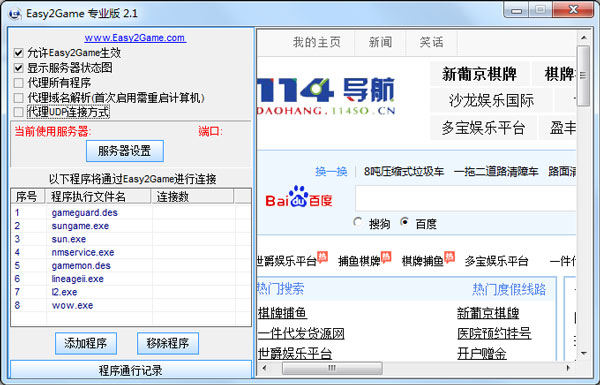Open the www.Easy2Game.com link
This screenshot has height=385, width=600.
click(135, 38)
